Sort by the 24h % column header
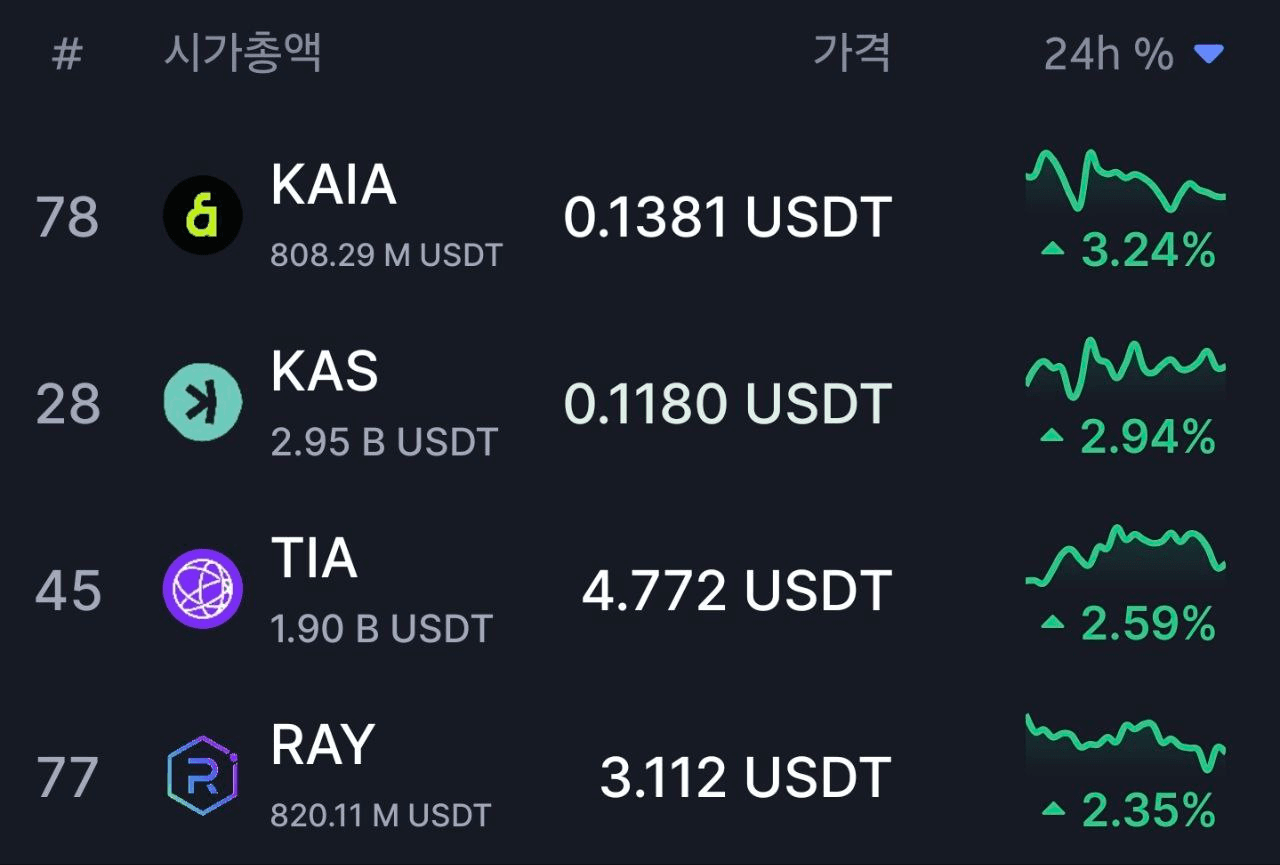Screen dimensions: 1280x865 pyautogui.click(x=1108, y=54)
